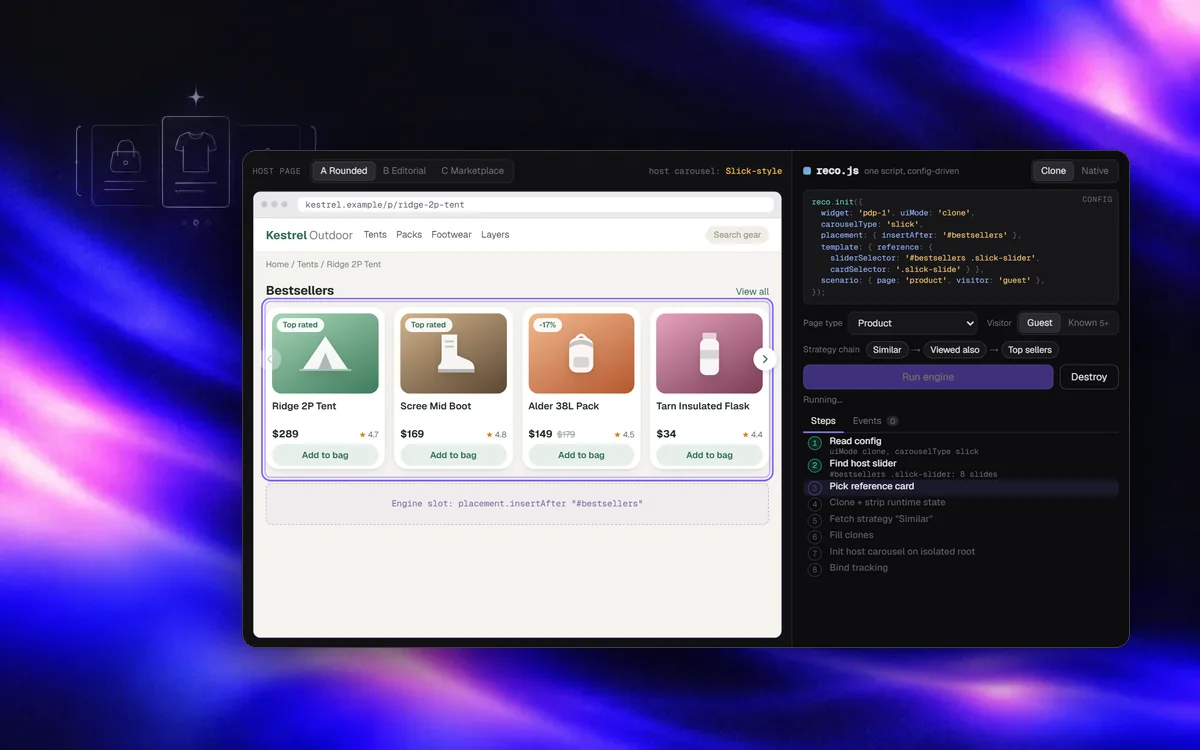Add Alder 38L Pack to bag
The height and width of the screenshot is (750, 1200).
pyautogui.click(x=581, y=455)
